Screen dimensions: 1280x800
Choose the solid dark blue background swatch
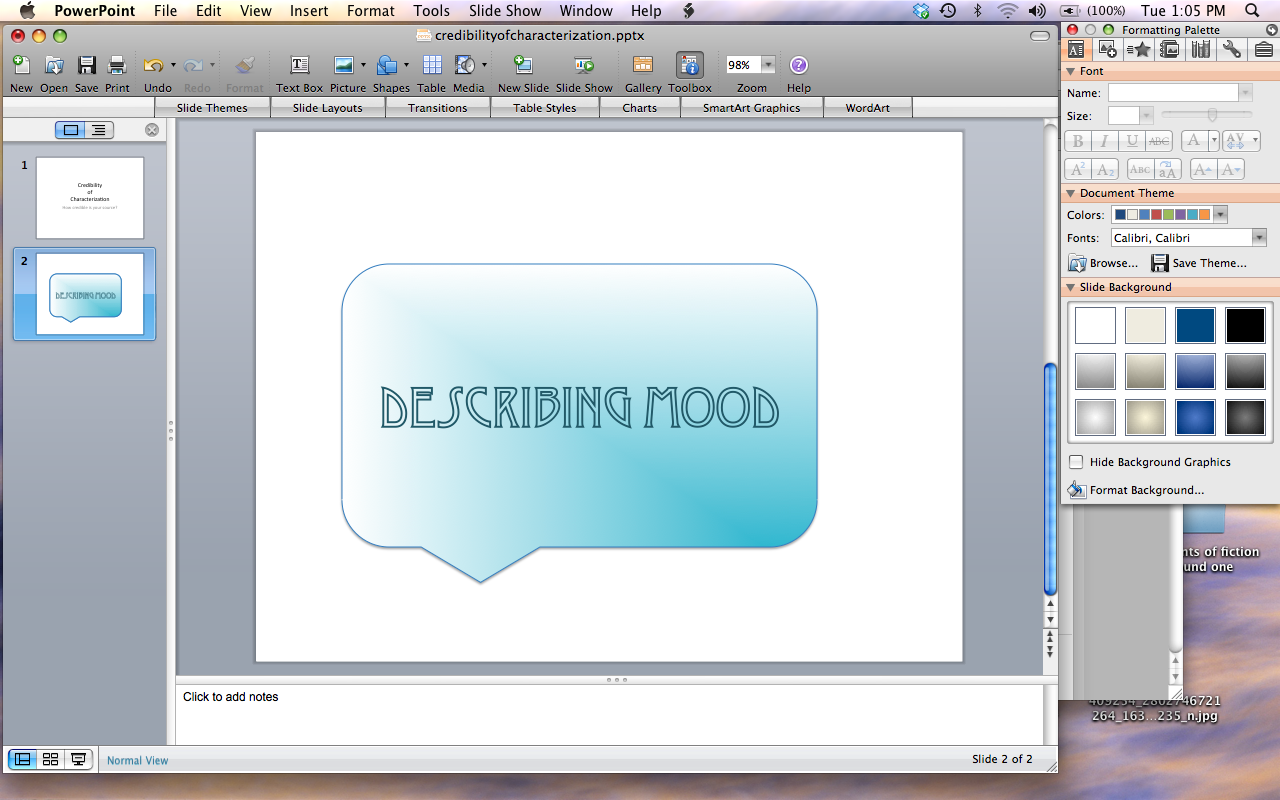click(1195, 326)
